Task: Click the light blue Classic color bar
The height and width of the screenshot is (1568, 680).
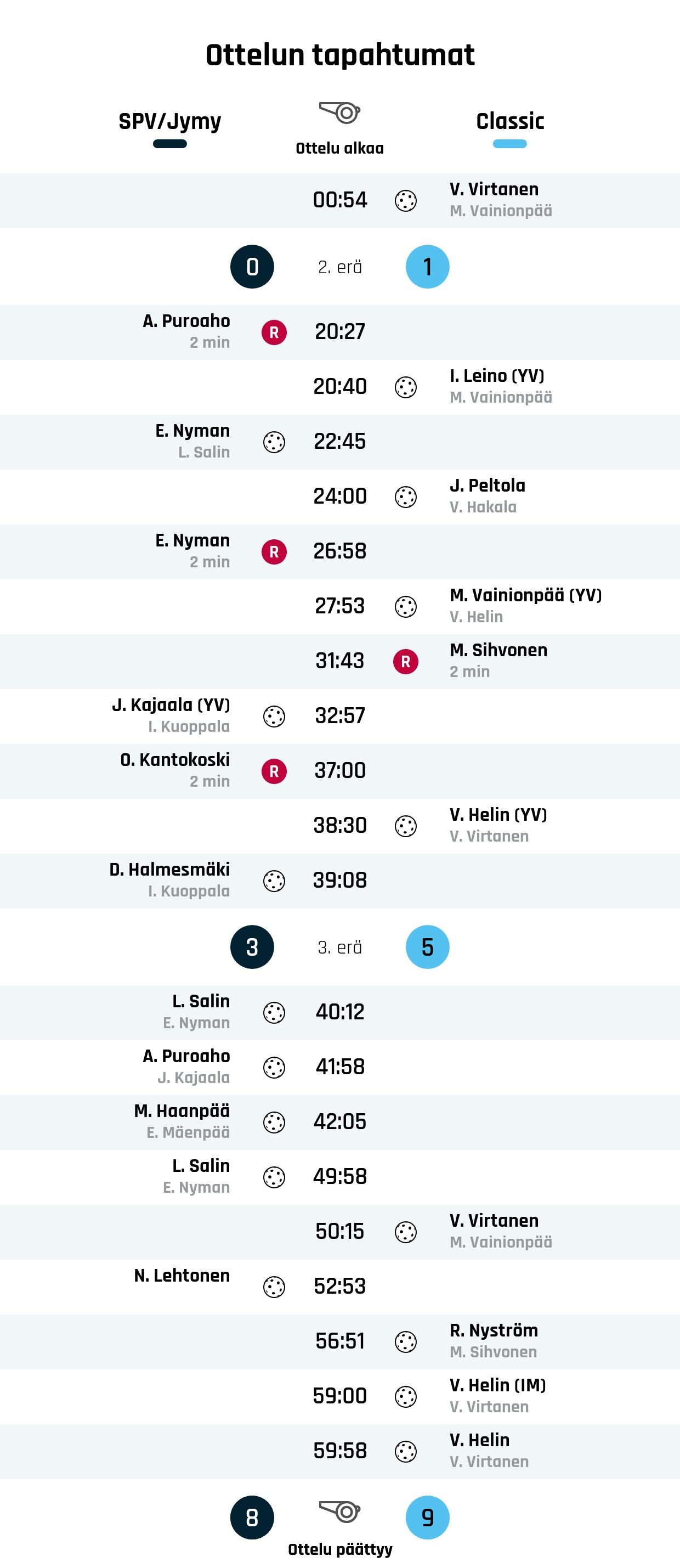Action: coord(509,144)
